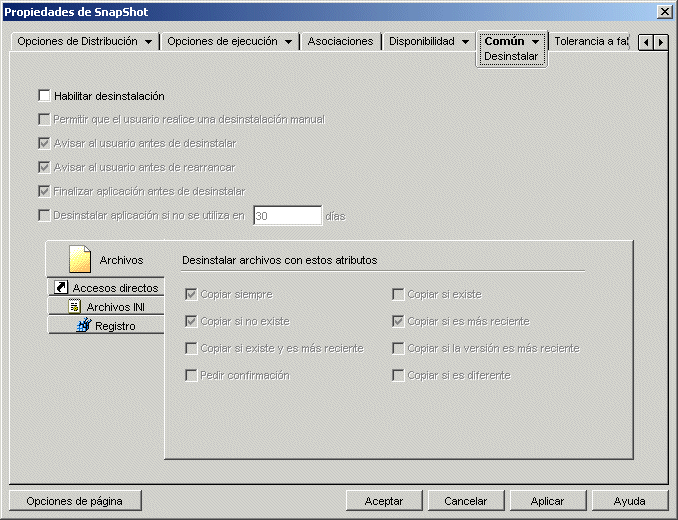Toggle the Pedir confirmación checkbox

pos(191,375)
